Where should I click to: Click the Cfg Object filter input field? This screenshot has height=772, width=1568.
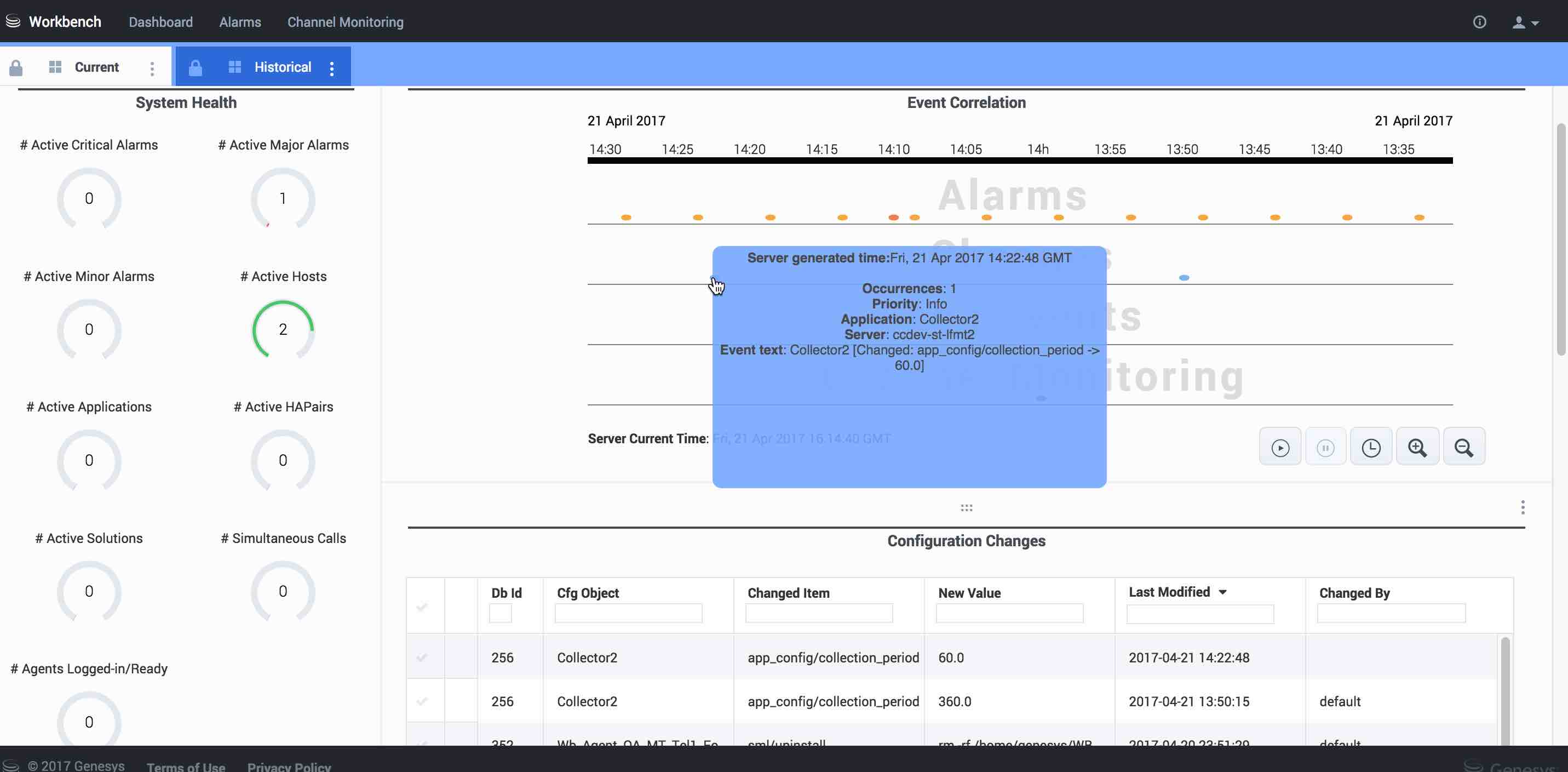point(628,613)
